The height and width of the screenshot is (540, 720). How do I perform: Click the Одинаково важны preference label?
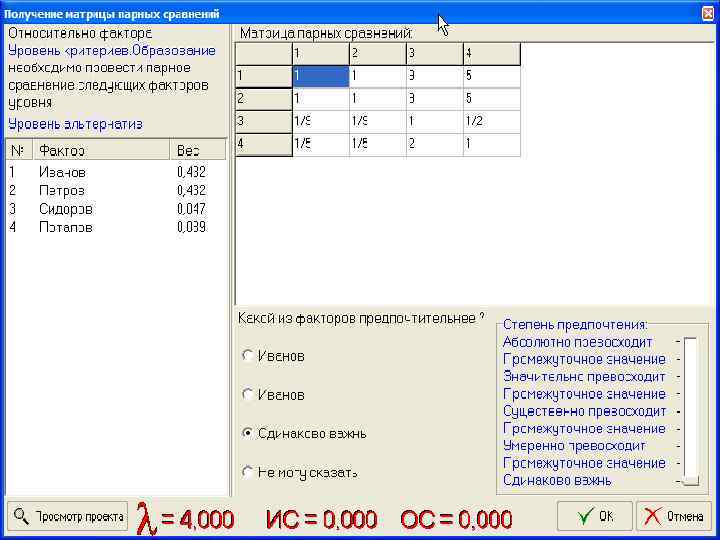coord(557,480)
